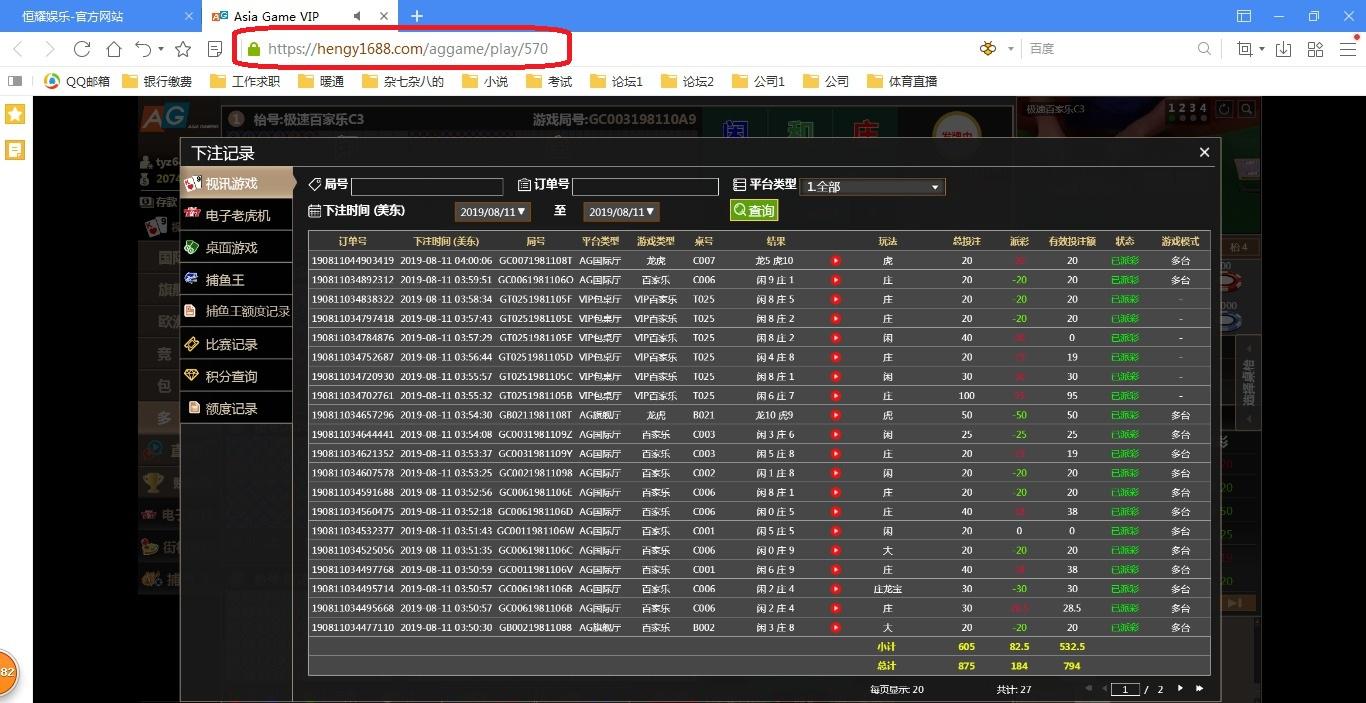Open the 桌面游戏 records tab

(236, 247)
